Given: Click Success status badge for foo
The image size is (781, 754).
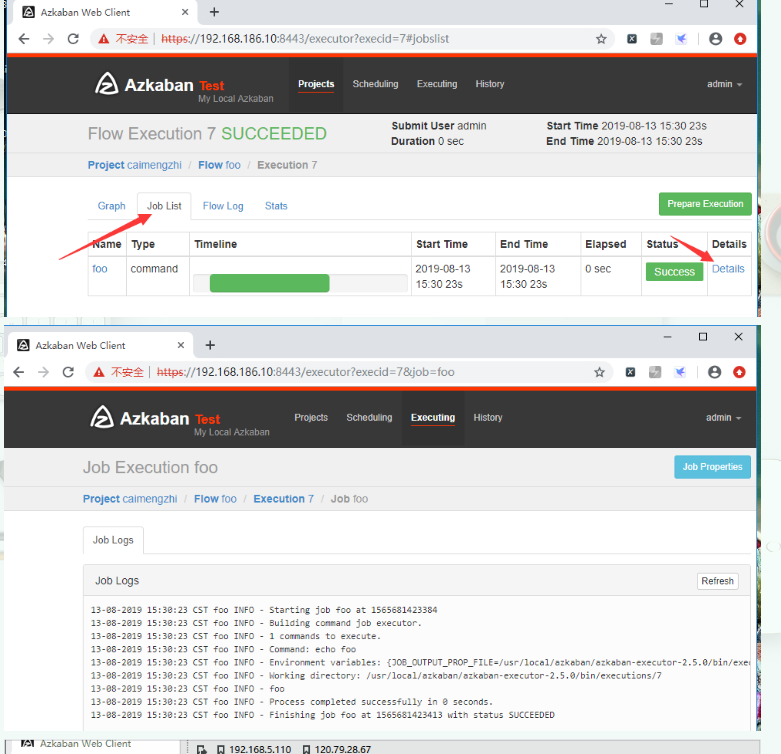Looking at the screenshot, I should pos(674,272).
